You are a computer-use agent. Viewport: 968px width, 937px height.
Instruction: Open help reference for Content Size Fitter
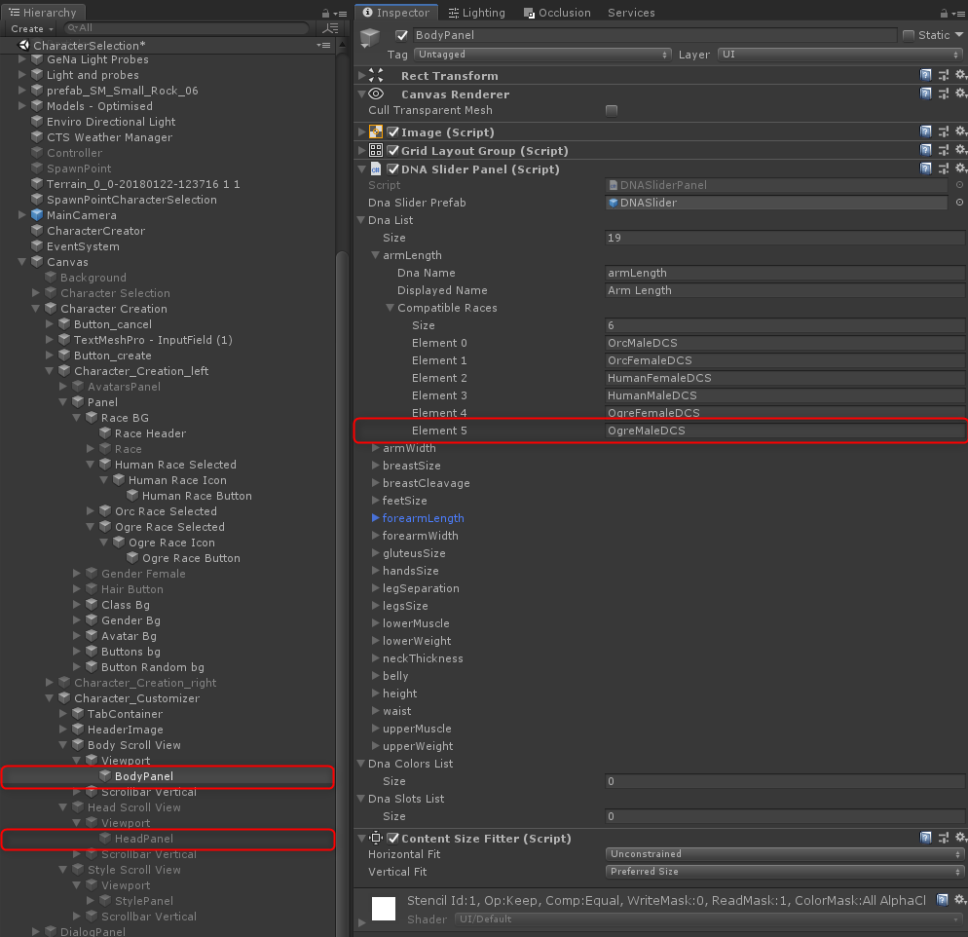926,838
